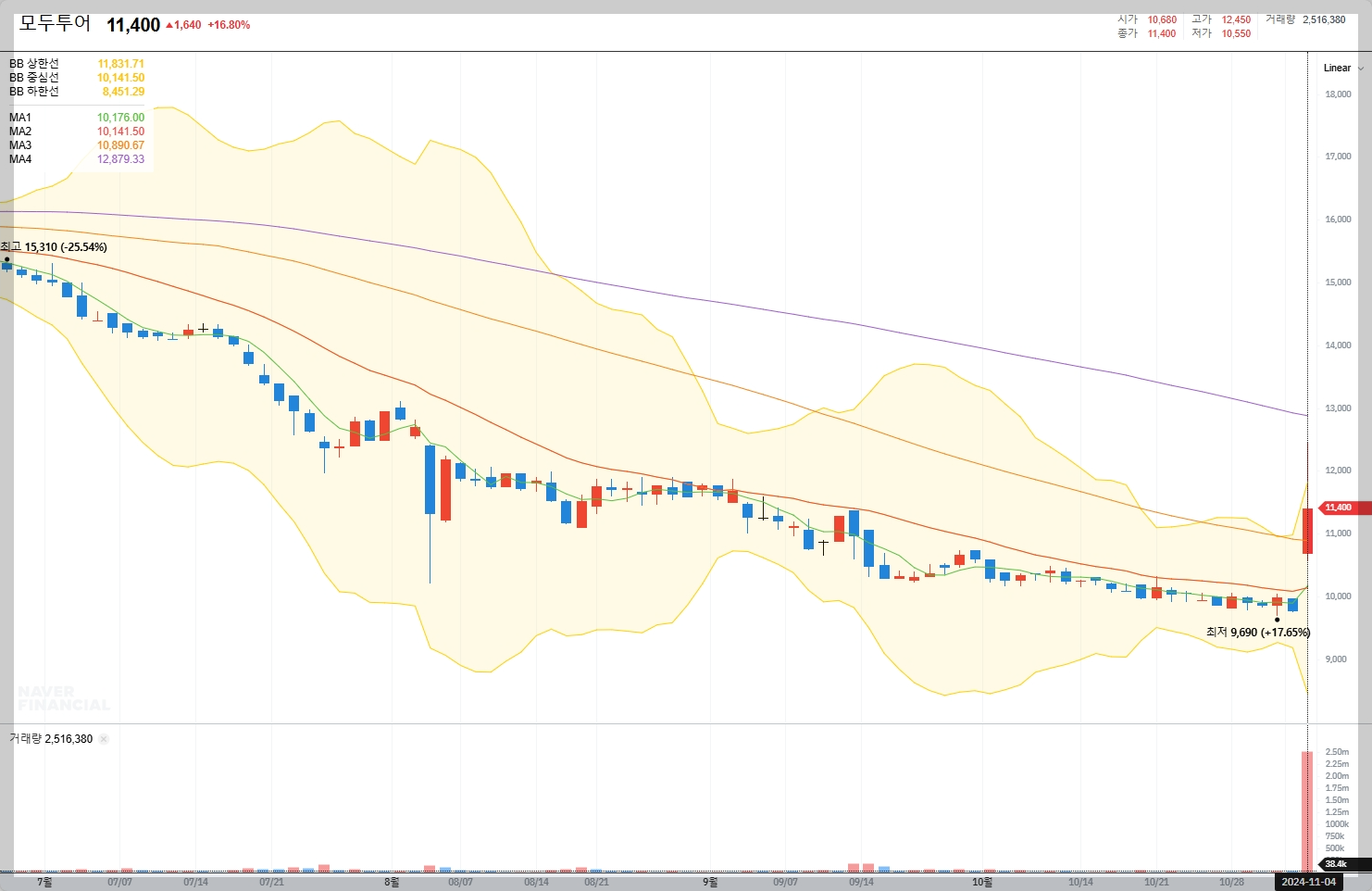
Task: Select the BB 중심선 legend label
Action: click(x=34, y=78)
